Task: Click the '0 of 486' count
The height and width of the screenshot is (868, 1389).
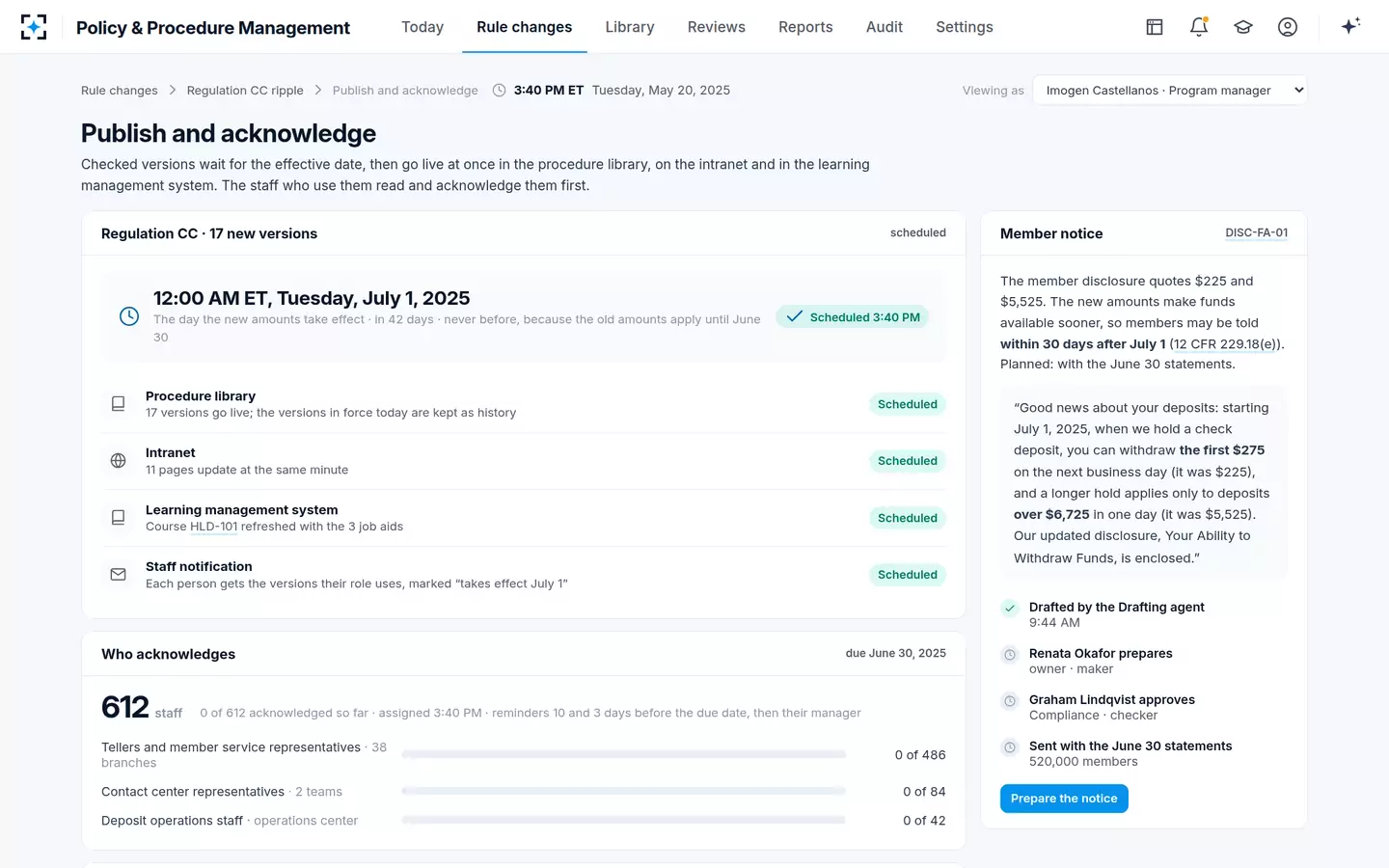Action: point(920,755)
